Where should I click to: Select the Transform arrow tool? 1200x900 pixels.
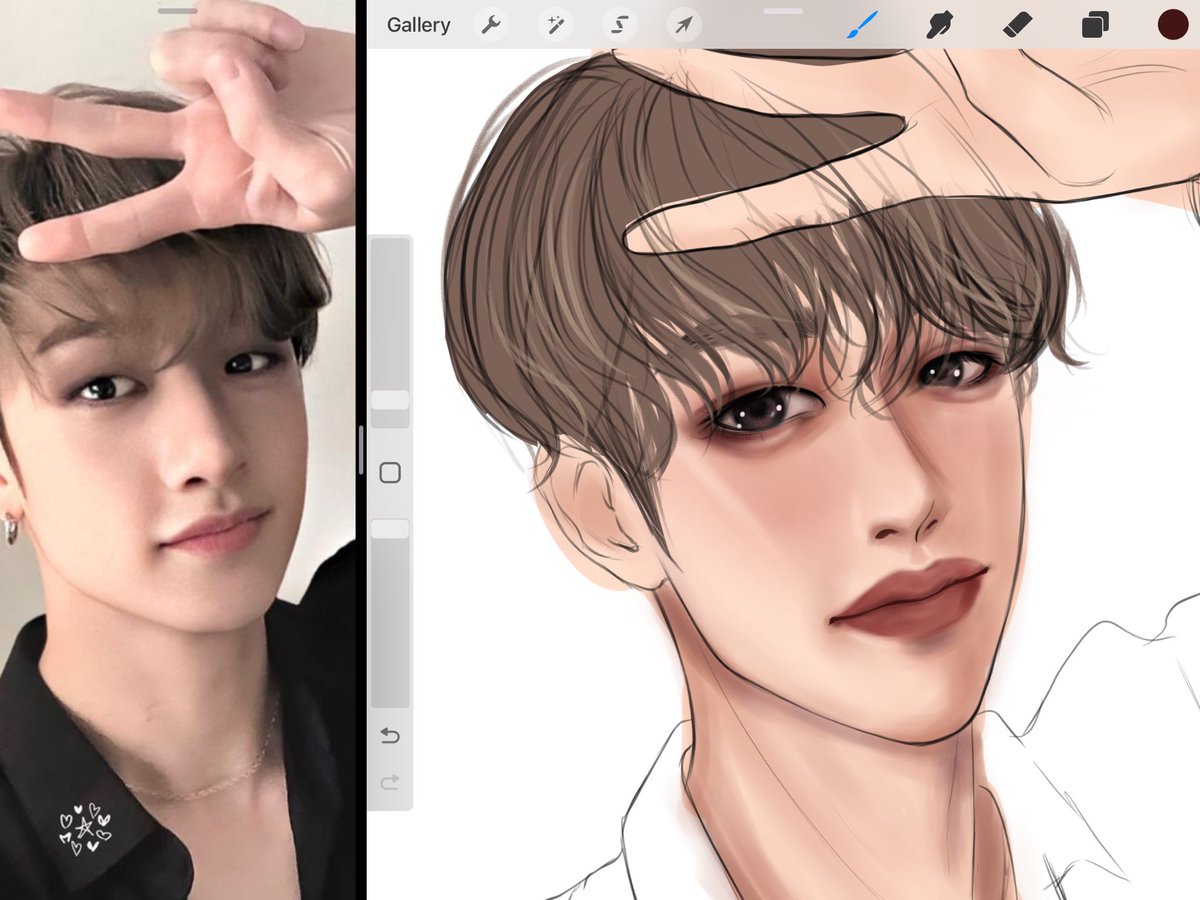684,24
